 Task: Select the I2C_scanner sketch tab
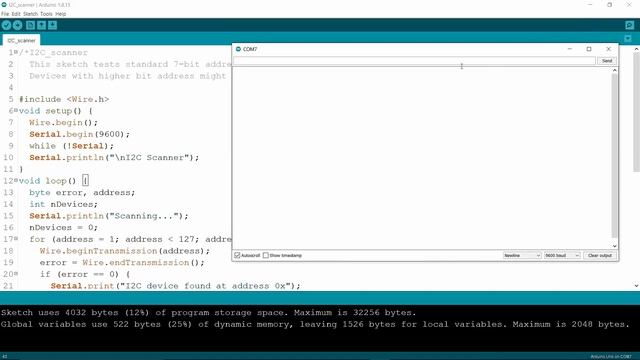21,40
